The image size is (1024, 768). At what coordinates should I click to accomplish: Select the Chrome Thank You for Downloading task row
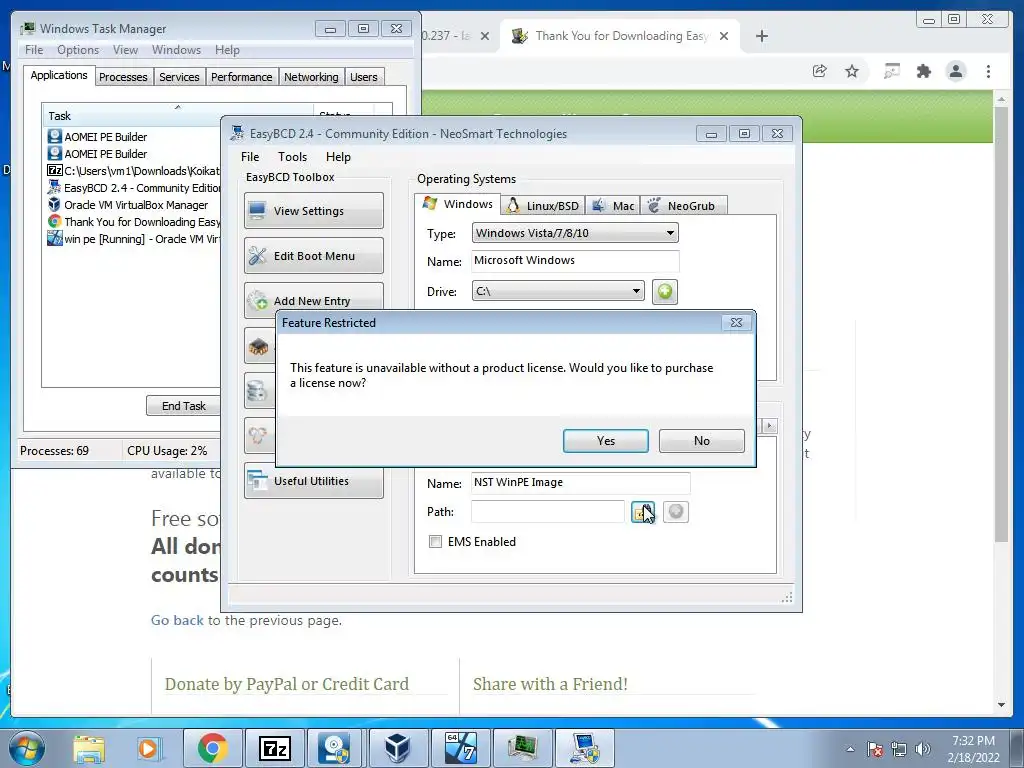[133, 222]
